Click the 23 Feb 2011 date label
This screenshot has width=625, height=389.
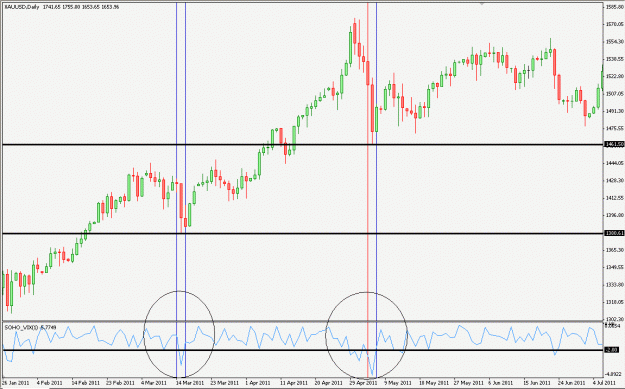tap(120, 383)
